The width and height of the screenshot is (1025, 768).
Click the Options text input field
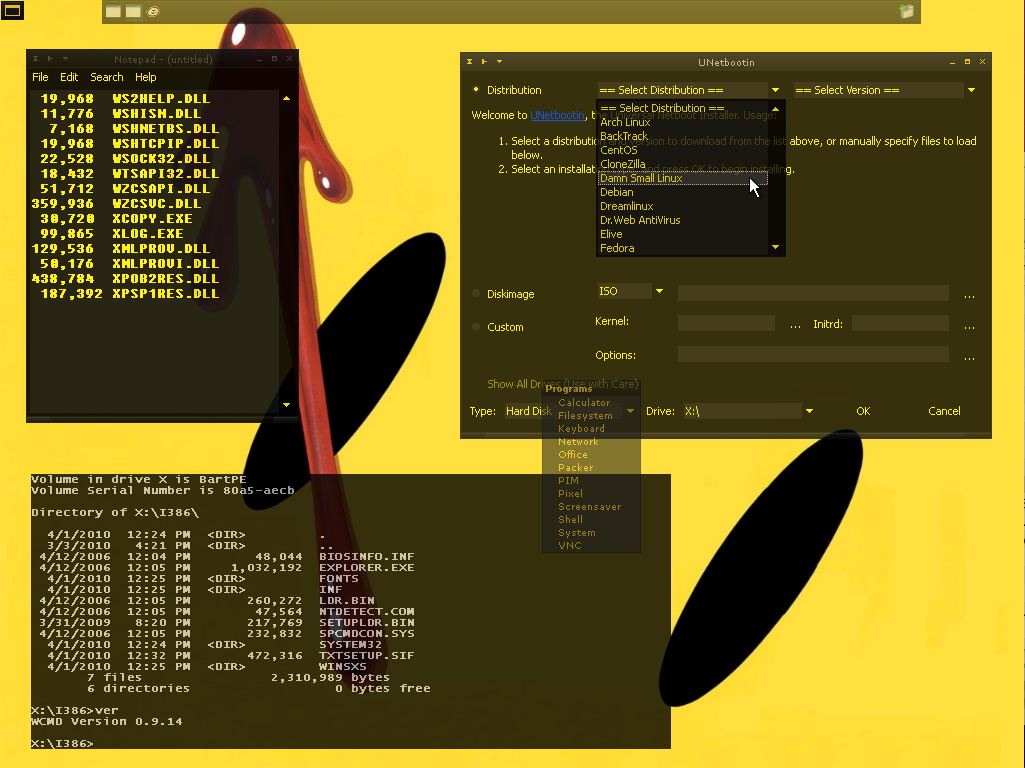click(812, 355)
